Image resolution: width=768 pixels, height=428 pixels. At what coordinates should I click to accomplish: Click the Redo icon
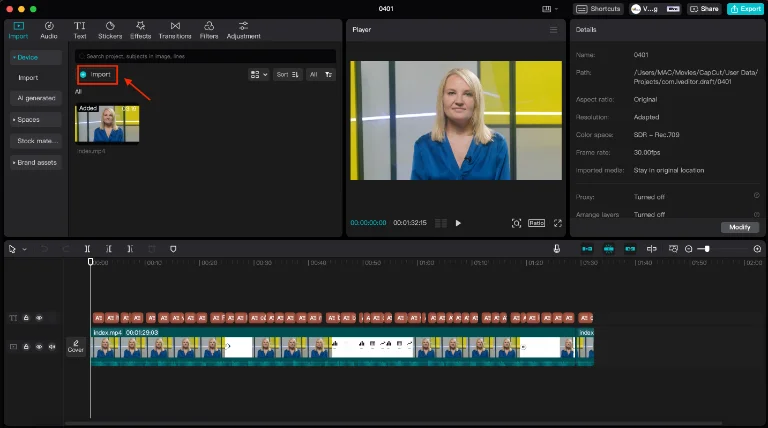(x=66, y=249)
